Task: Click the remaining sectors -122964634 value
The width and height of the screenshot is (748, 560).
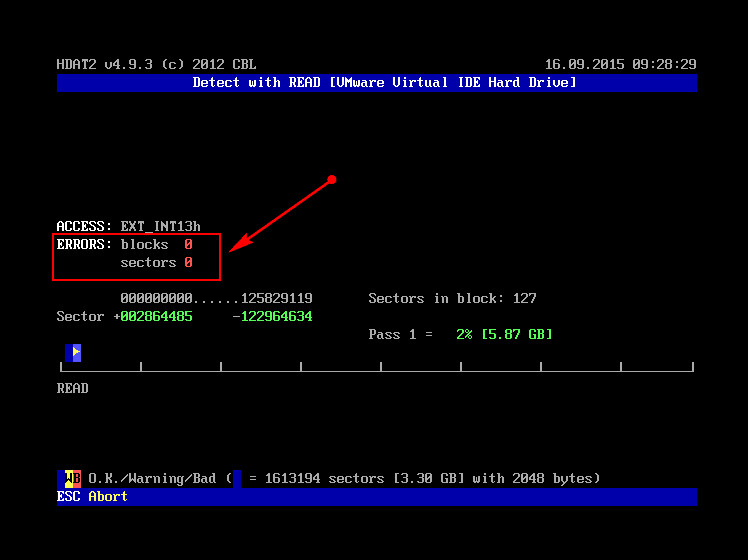Action: [272, 317]
